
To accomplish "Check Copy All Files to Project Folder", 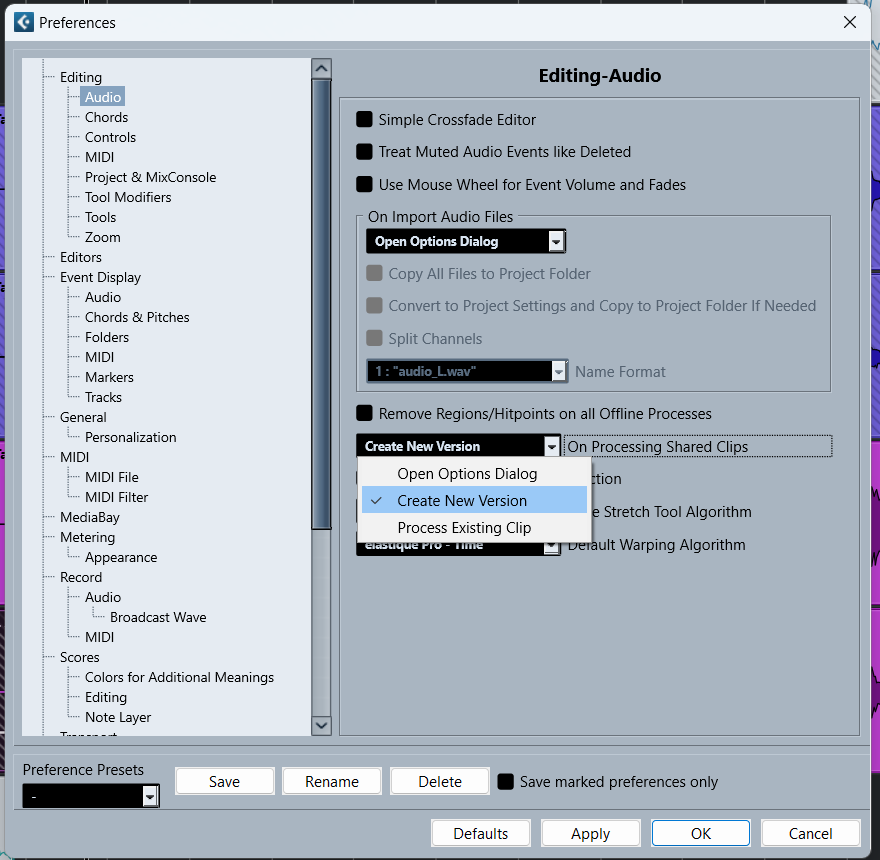I will pyautogui.click(x=374, y=273).
